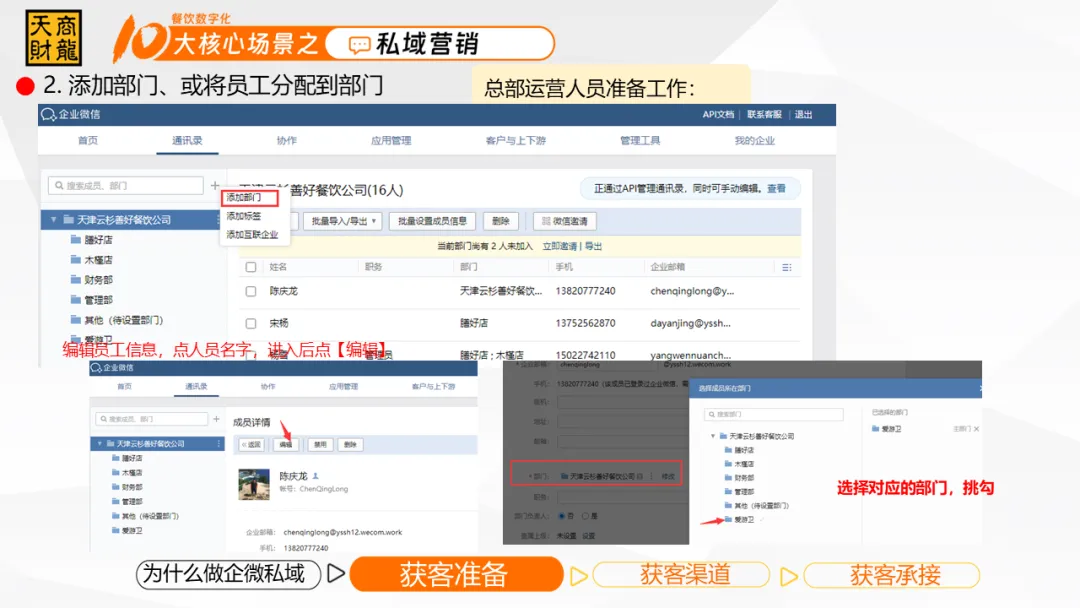Viewport: 1080px width, 608px height.
Task: Click 编辑 button in member details
Action: pos(286,445)
